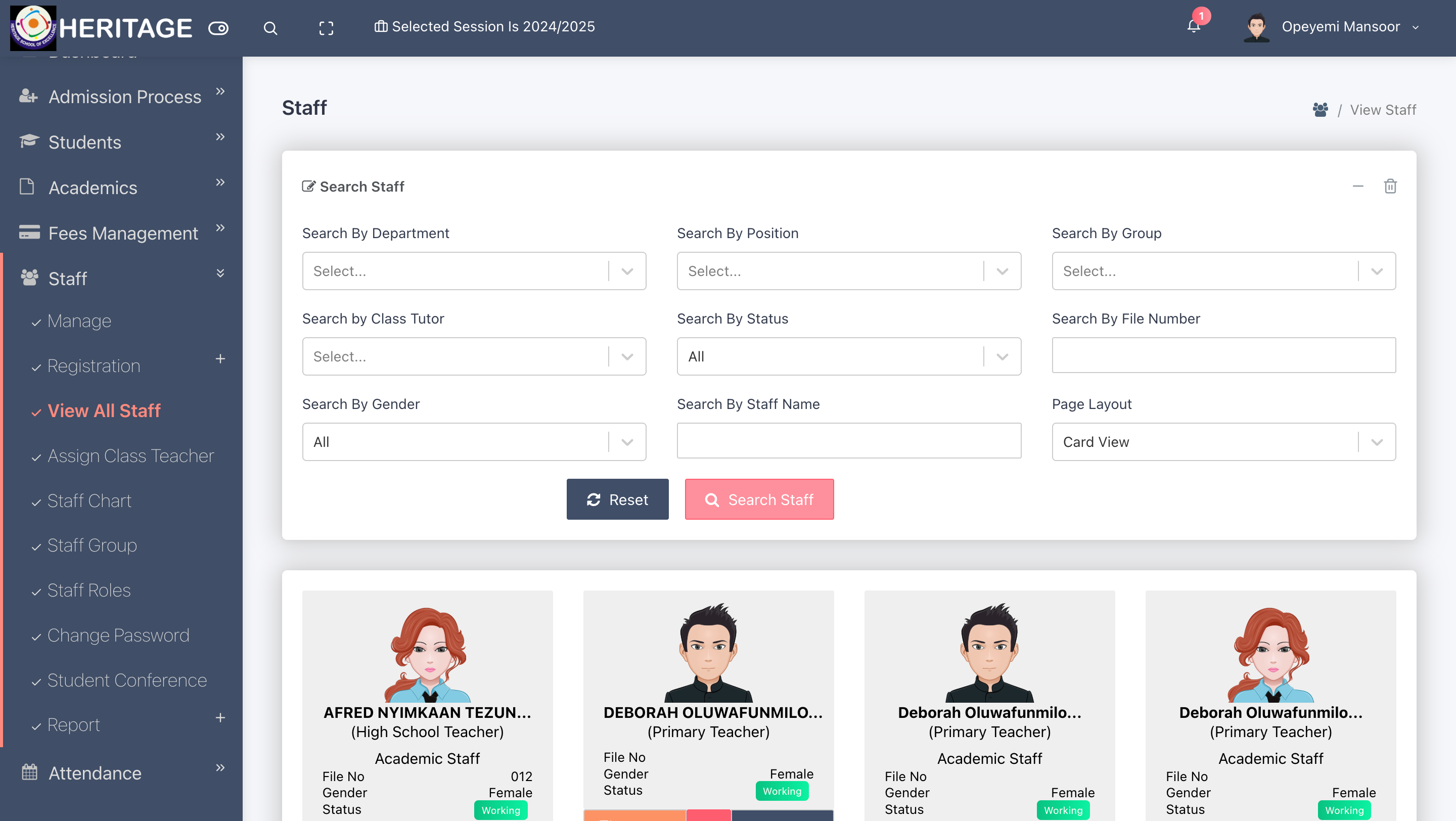Click AFRED NYIMKAAN TEZUN staff avatar
This screenshot has width=1456, height=821.
click(427, 654)
